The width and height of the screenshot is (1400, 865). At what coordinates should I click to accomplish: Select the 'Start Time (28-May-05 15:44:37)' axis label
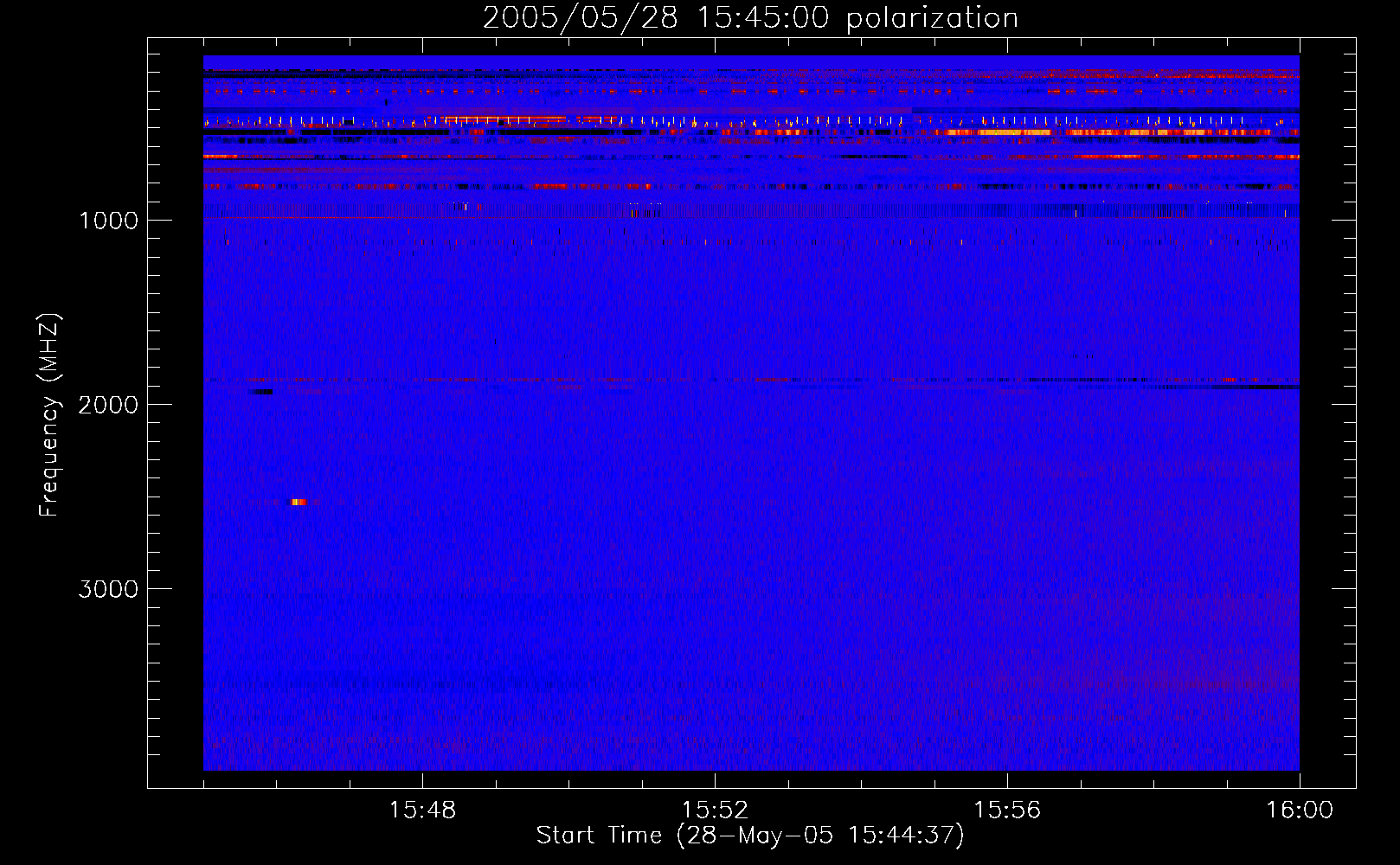[750, 836]
